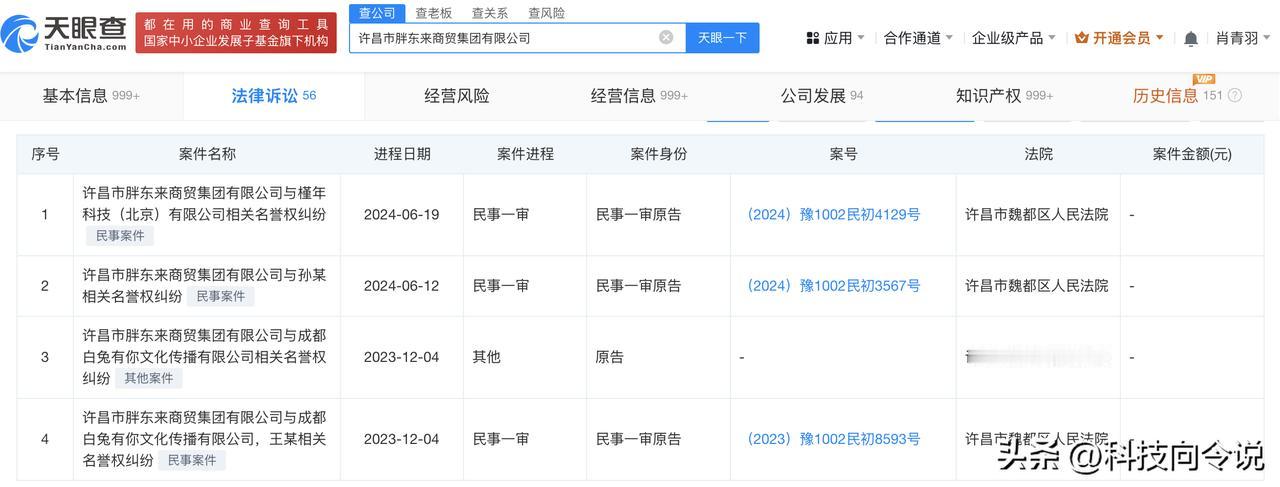This screenshot has width=1280, height=487.
Task: Click the TianYanCha logo
Action: pyautogui.click(x=65, y=32)
